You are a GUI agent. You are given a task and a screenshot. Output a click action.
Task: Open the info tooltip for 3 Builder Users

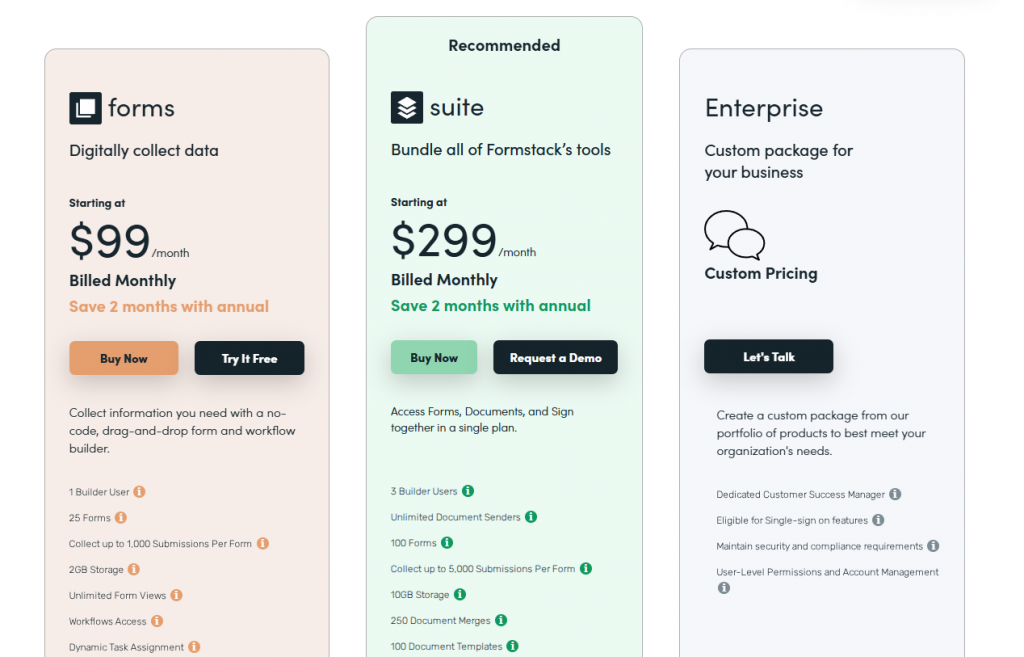[470, 491]
